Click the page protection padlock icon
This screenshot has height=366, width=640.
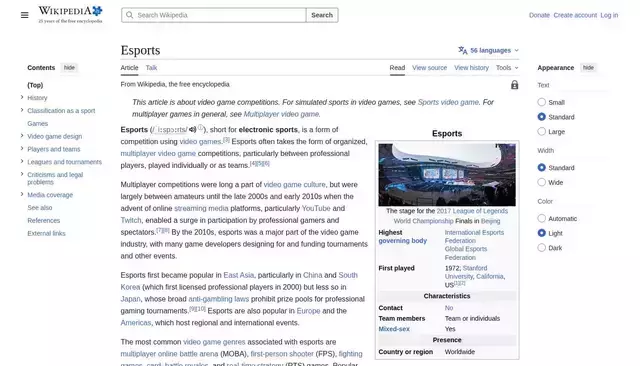[x=514, y=84]
